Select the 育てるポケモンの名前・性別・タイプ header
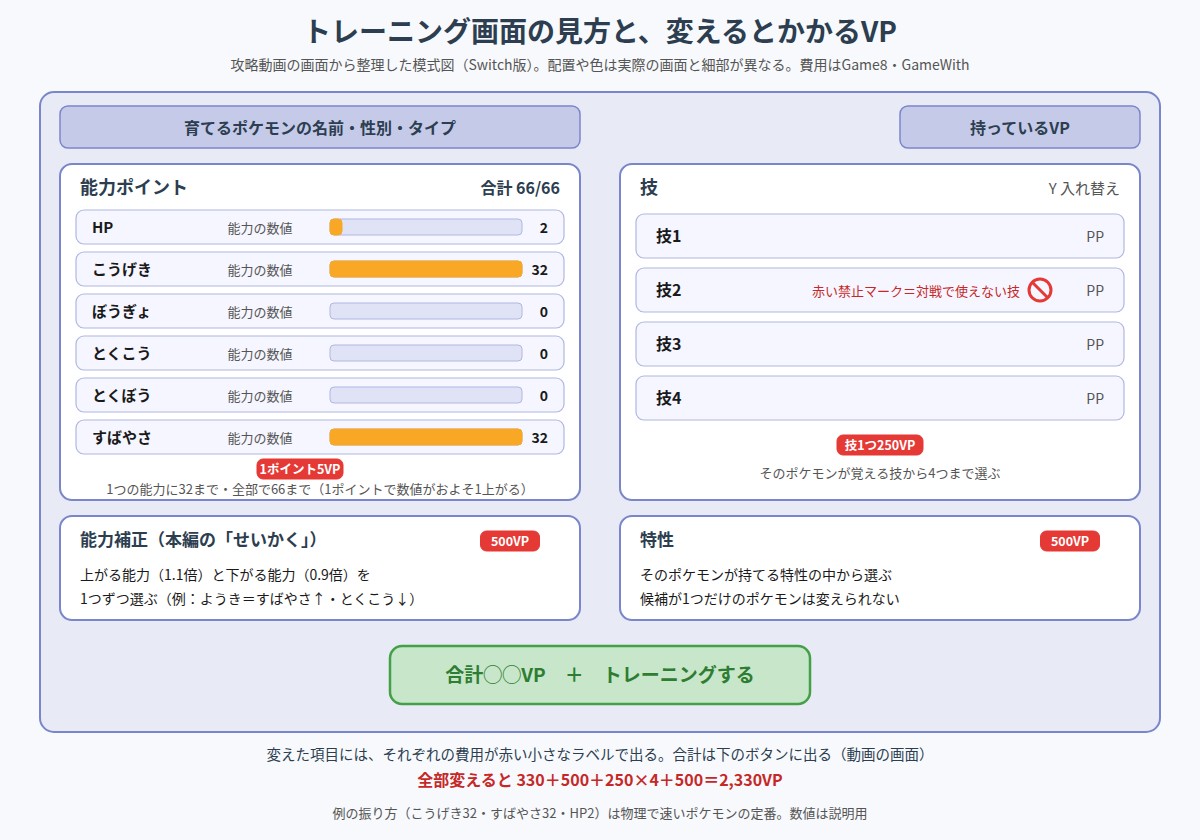 click(320, 127)
